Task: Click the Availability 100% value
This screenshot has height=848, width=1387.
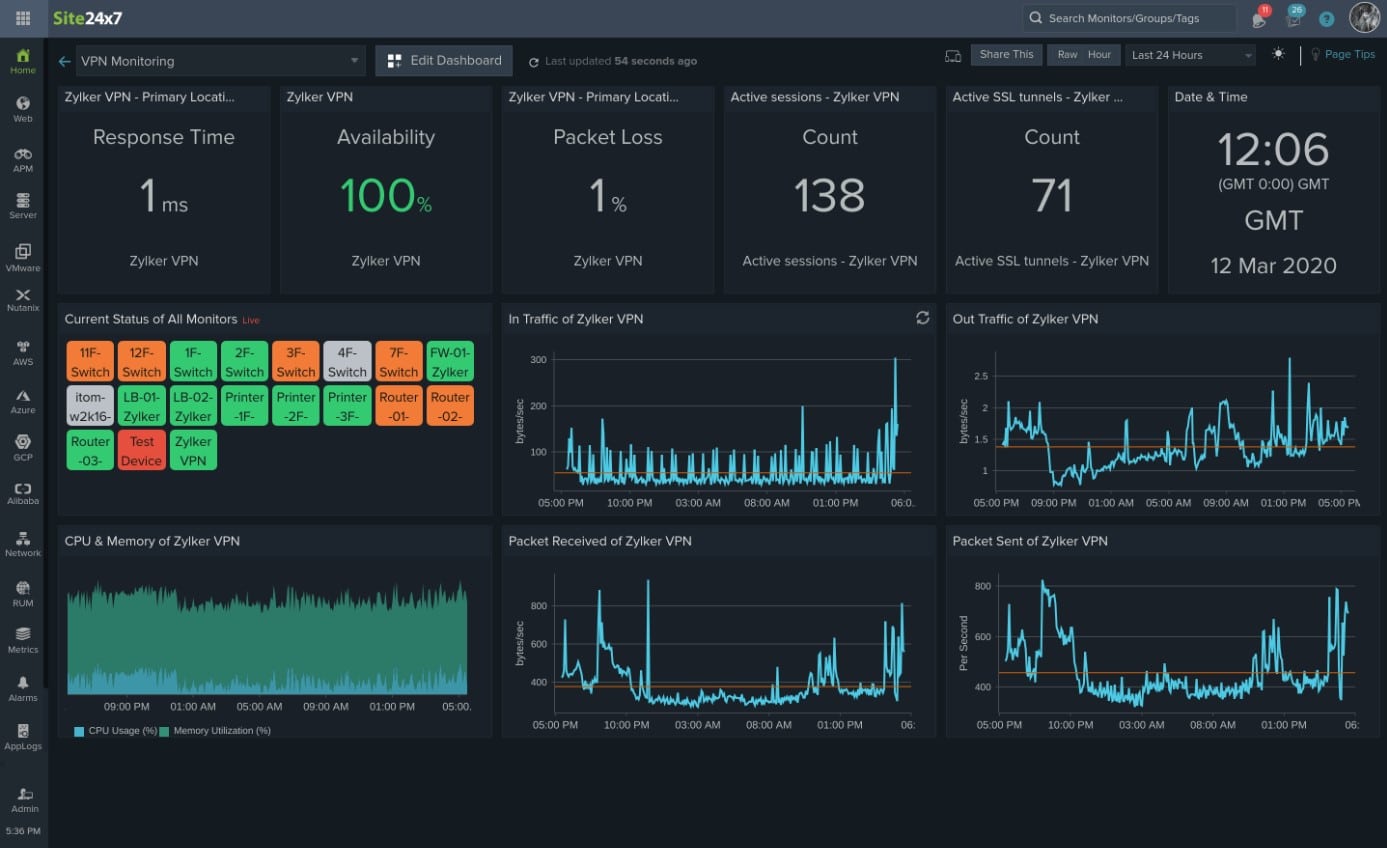Action: [x=386, y=196]
